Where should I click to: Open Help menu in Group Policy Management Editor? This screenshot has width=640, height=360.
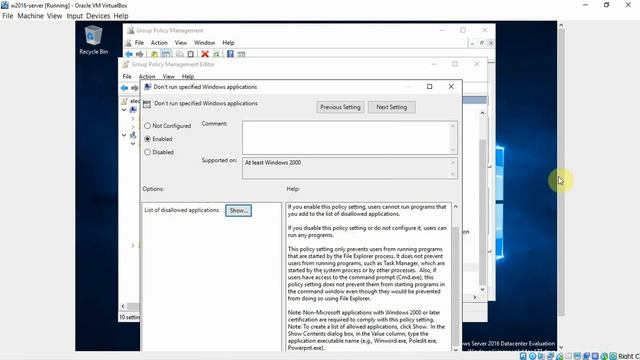188,77
